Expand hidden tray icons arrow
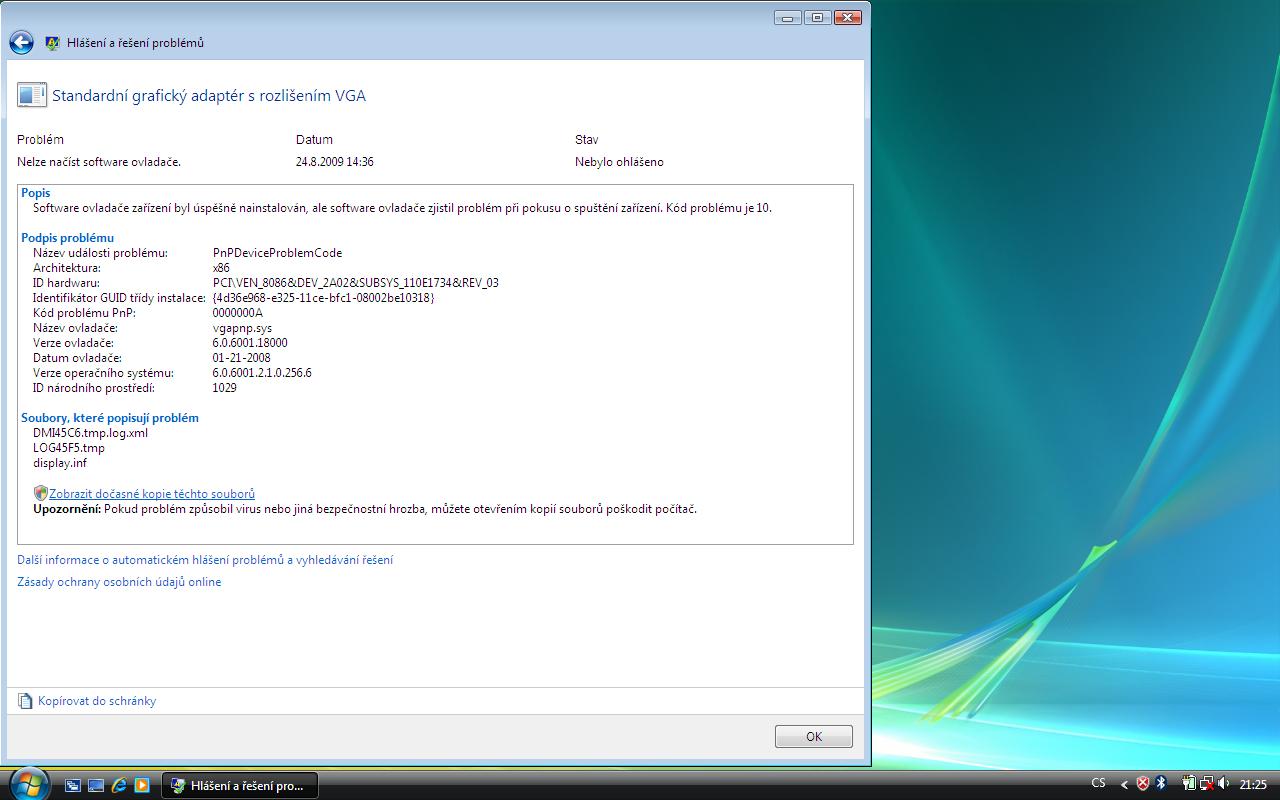 coord(1125,784)
